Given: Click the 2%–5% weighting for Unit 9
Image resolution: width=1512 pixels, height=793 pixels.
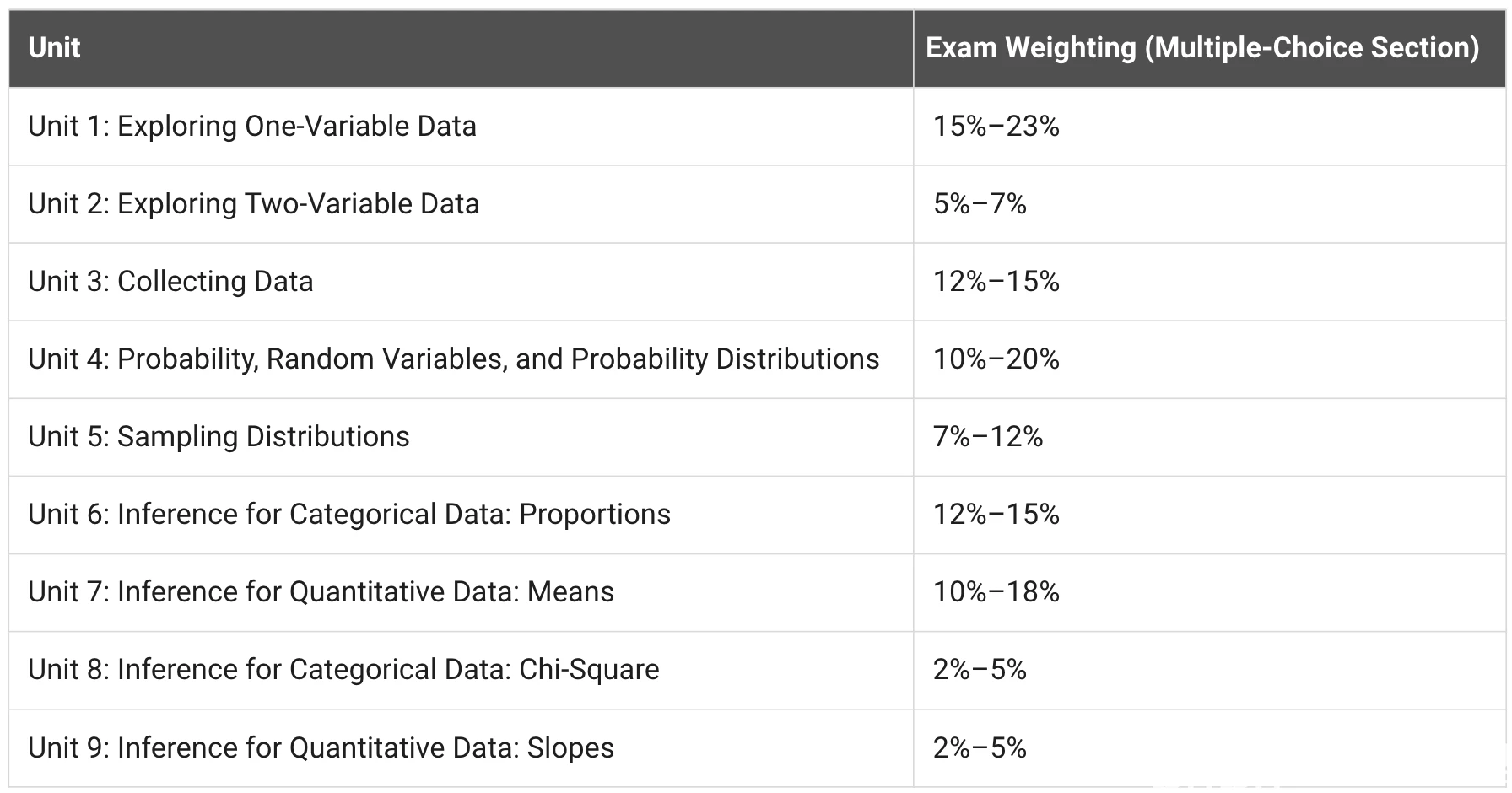Looking at the screenshot, I should pos(980,748).
